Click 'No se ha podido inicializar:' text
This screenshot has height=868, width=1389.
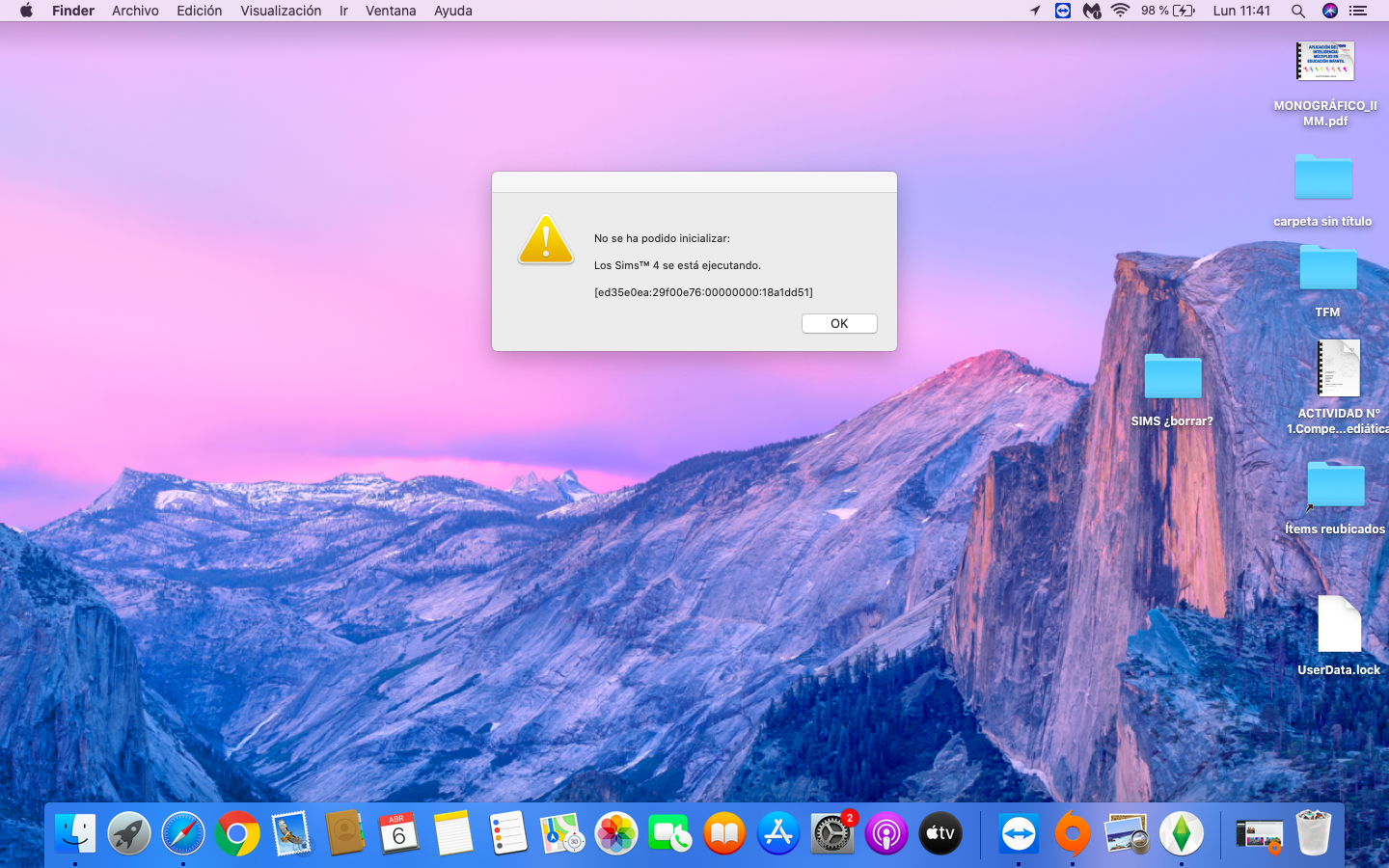[662, 238]
